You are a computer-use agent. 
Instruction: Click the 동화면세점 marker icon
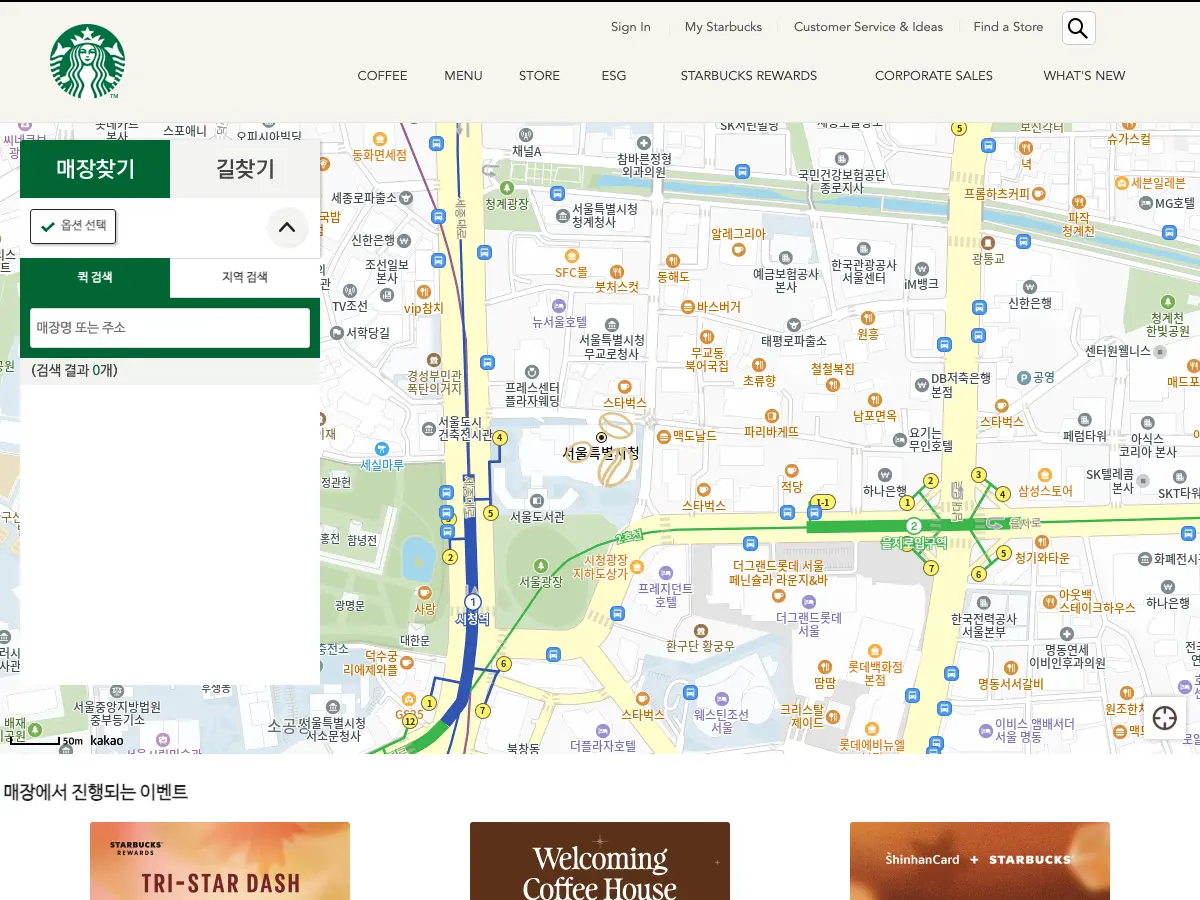(x=380, y=139)
